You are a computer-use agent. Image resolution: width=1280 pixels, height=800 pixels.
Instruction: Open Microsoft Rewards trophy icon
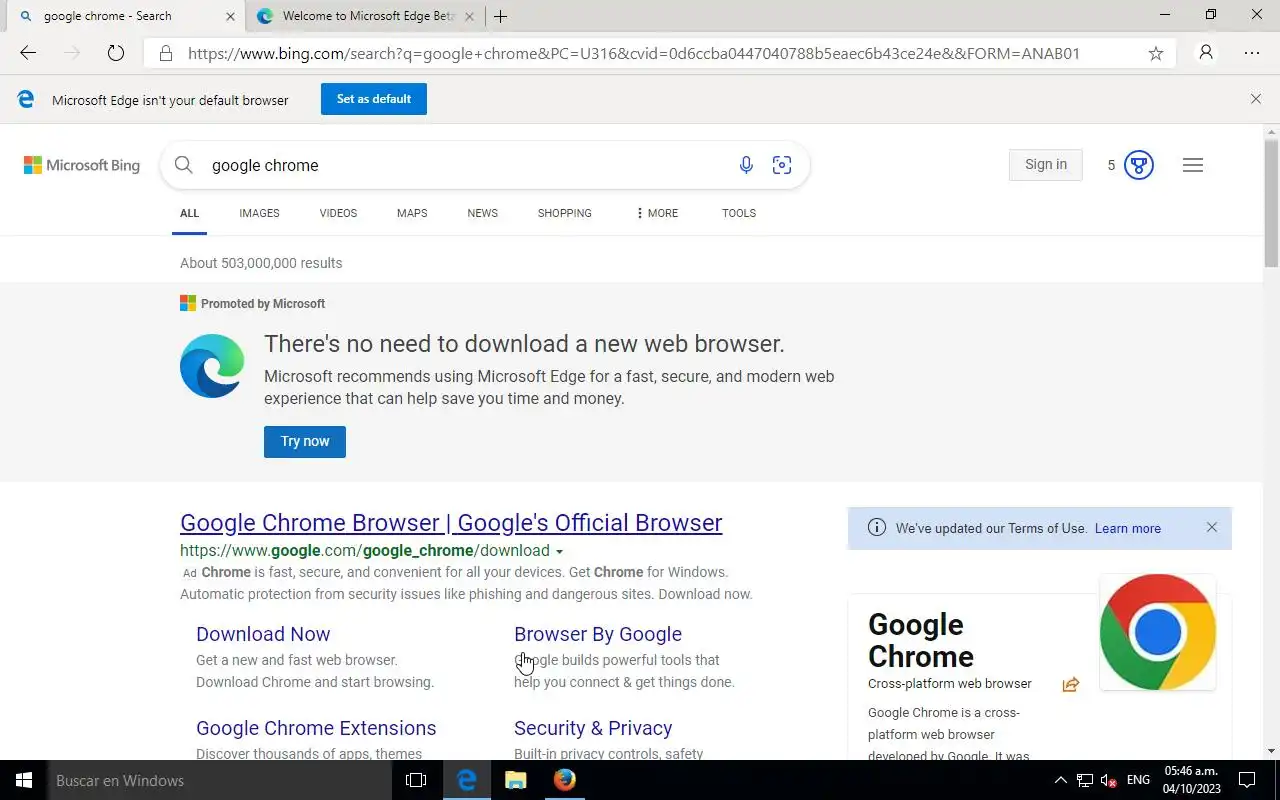1138,165
